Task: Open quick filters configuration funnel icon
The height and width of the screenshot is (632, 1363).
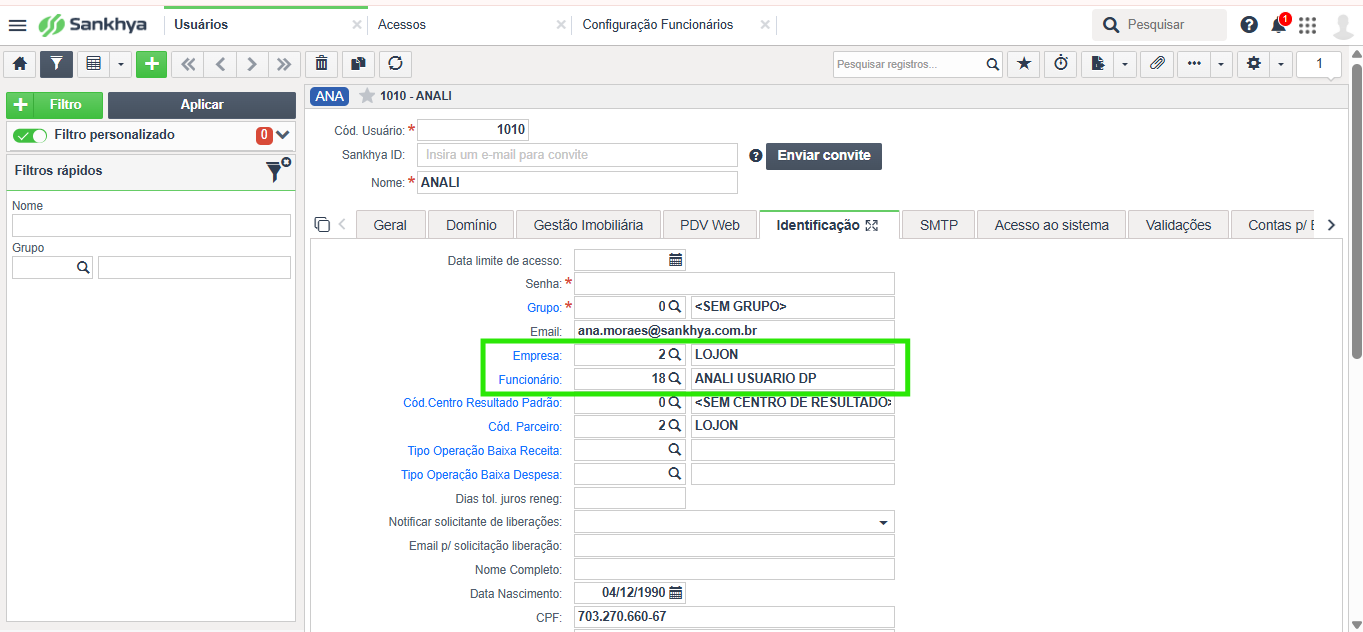Action: 277,171
